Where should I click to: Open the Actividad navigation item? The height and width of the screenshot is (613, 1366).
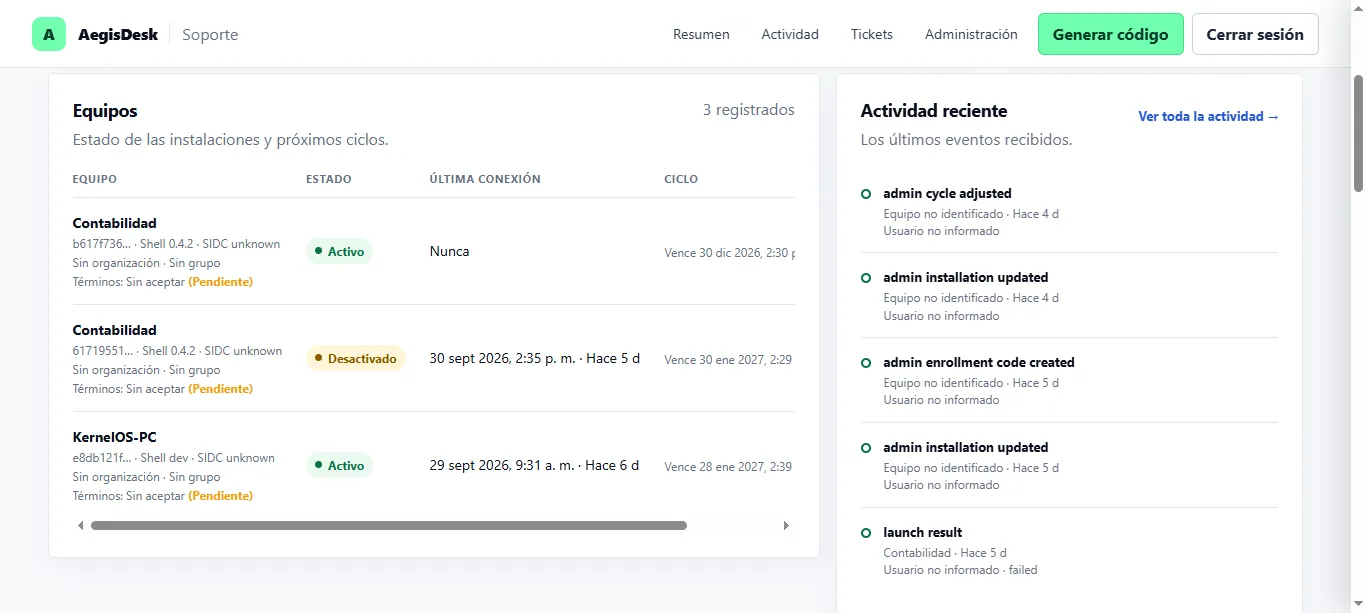[790, 34]
